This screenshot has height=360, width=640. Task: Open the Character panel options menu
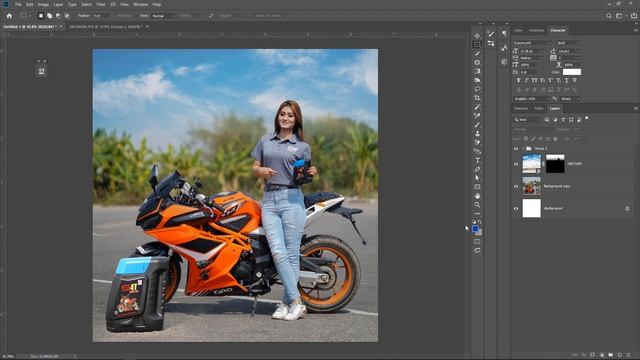(x=636, y=30)
